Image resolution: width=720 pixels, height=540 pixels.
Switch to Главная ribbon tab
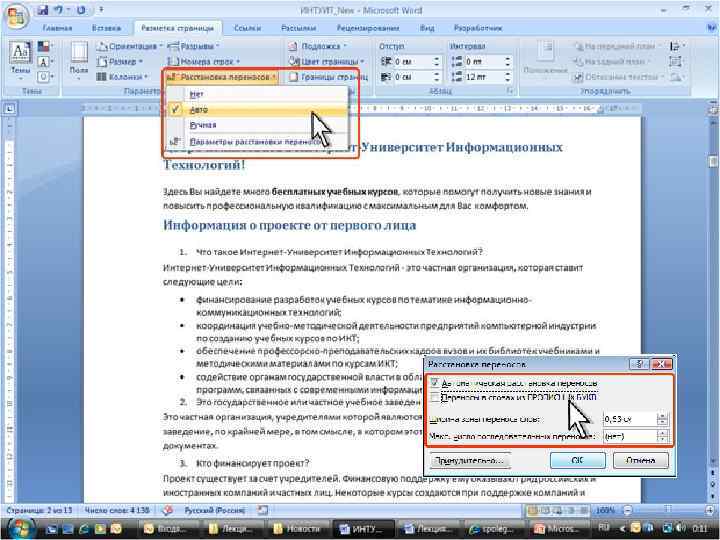[x=57, y=28]
